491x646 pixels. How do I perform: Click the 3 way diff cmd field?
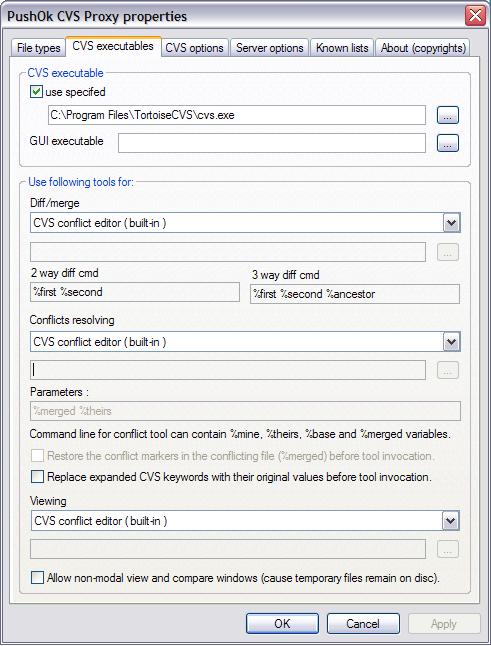point(355,294)
